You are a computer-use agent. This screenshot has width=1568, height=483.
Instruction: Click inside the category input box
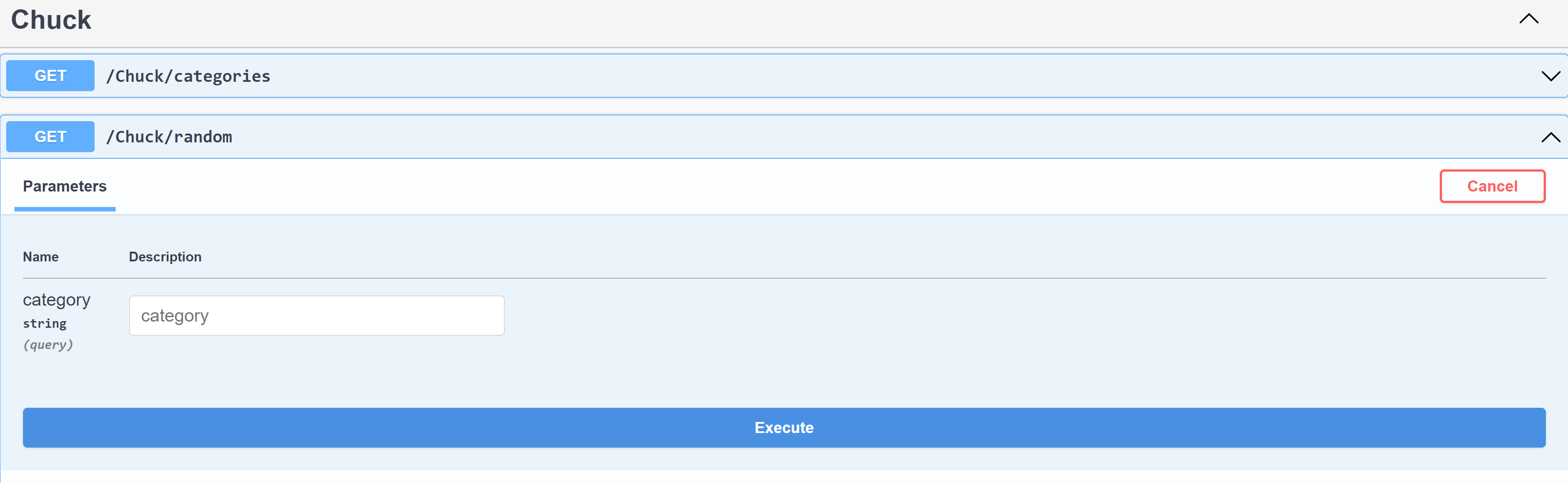tap(317, 315)
